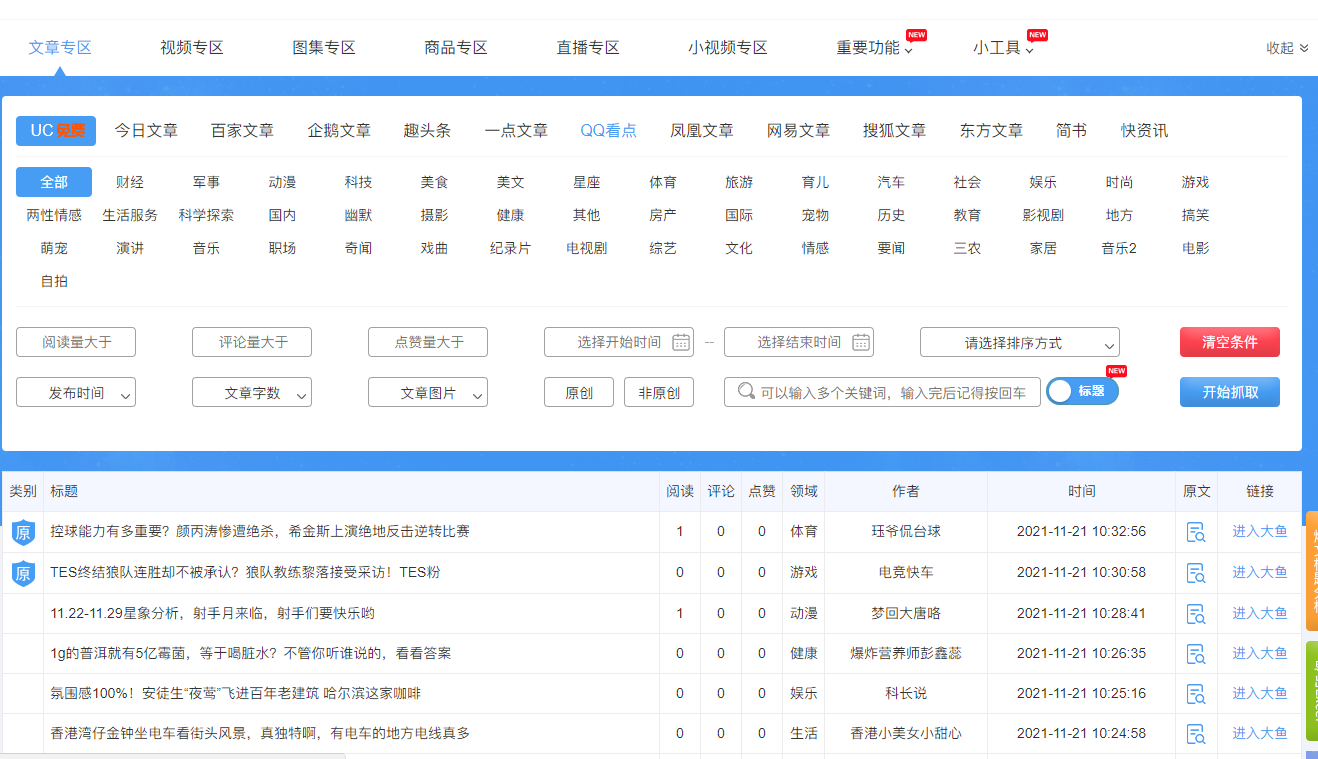Open original text icon for 科长说 row
Image resolution: width=1318 pixels, height=759 pixels.
click(1195, 693)
